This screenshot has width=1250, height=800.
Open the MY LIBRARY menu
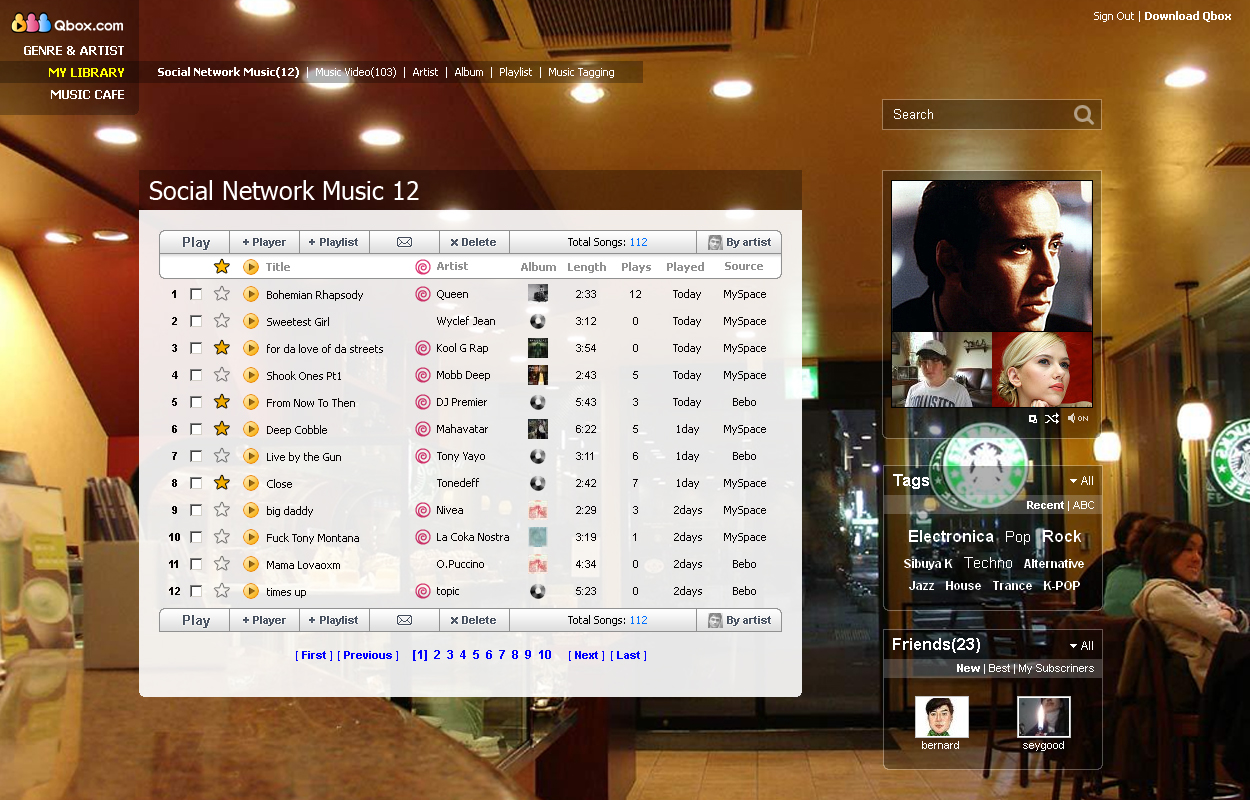[x=87, y=72]
